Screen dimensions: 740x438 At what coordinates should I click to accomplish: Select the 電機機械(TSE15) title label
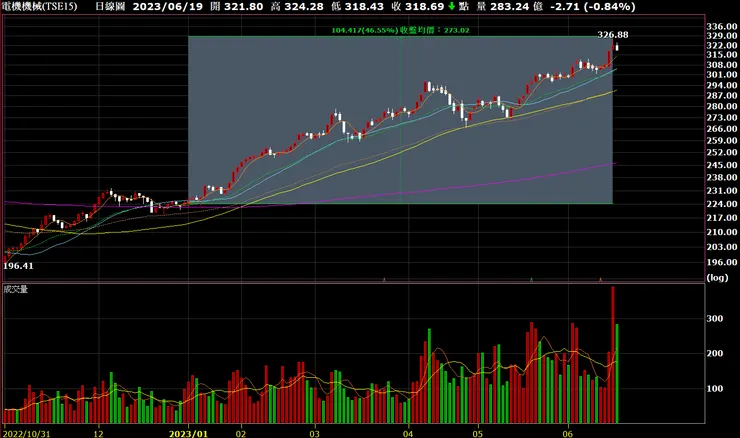pos(40,7)
